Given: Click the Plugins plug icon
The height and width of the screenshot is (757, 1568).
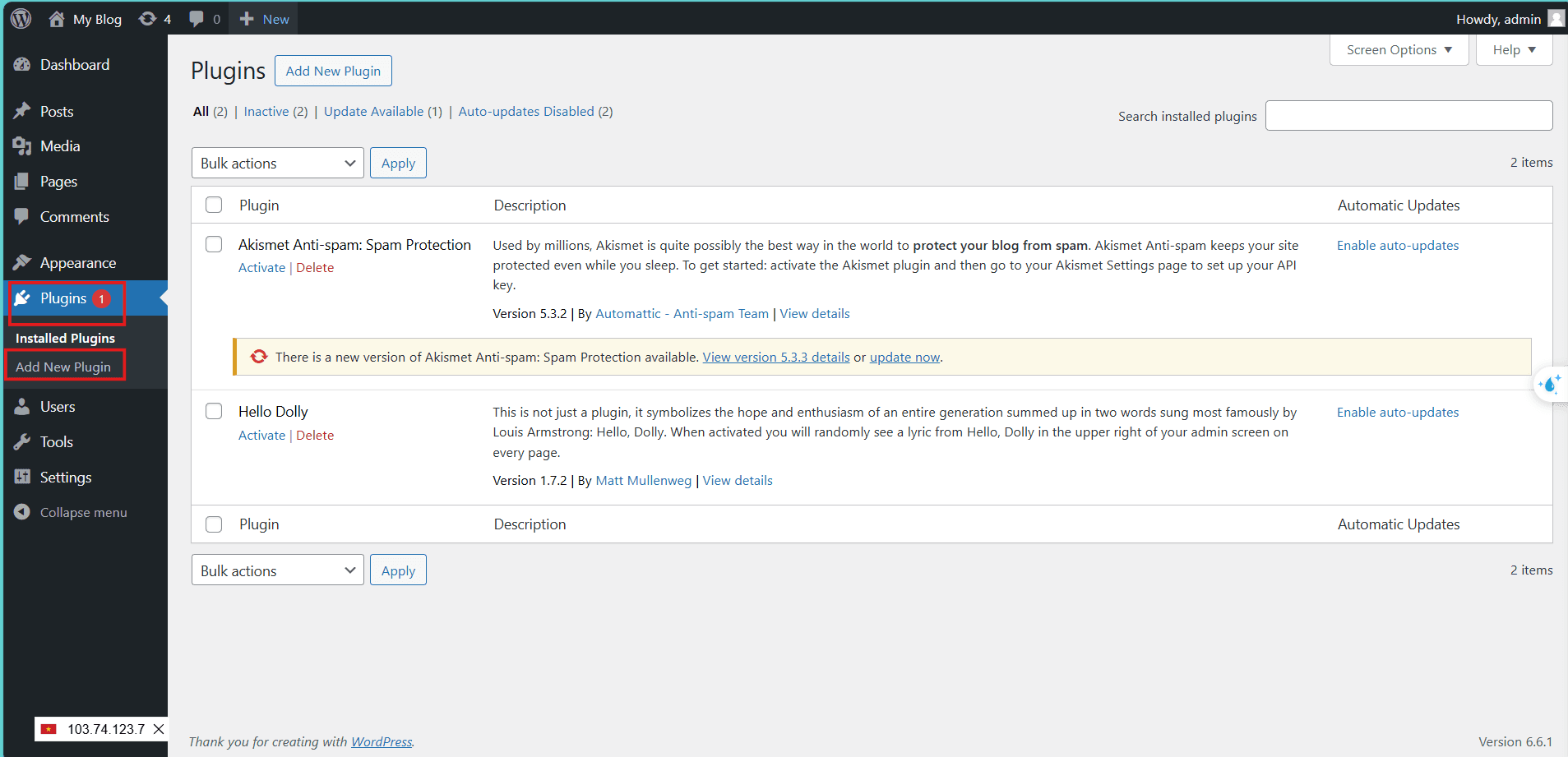Looking at the screenshot, I should [22, 298].
